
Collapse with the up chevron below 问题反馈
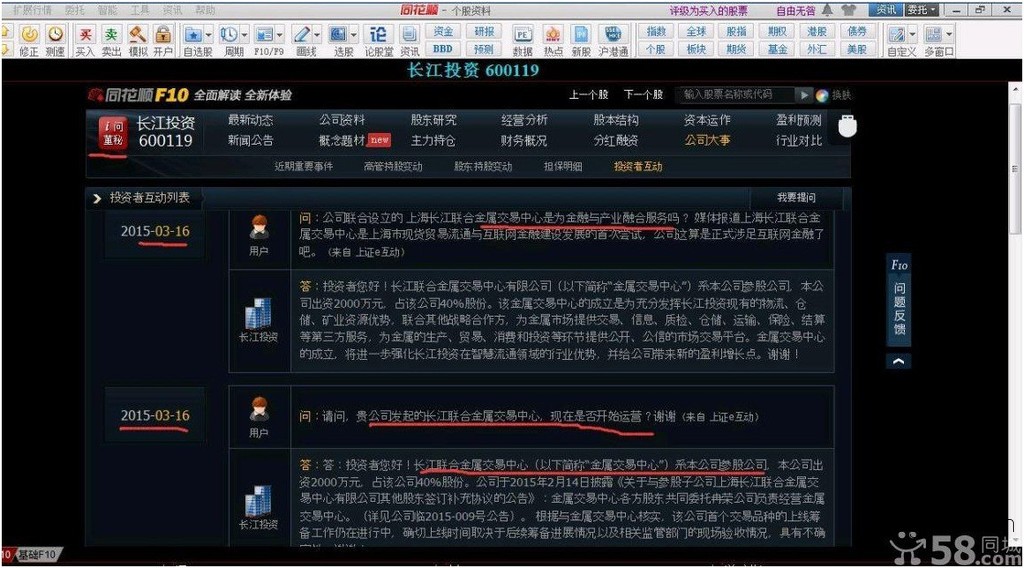899,361
